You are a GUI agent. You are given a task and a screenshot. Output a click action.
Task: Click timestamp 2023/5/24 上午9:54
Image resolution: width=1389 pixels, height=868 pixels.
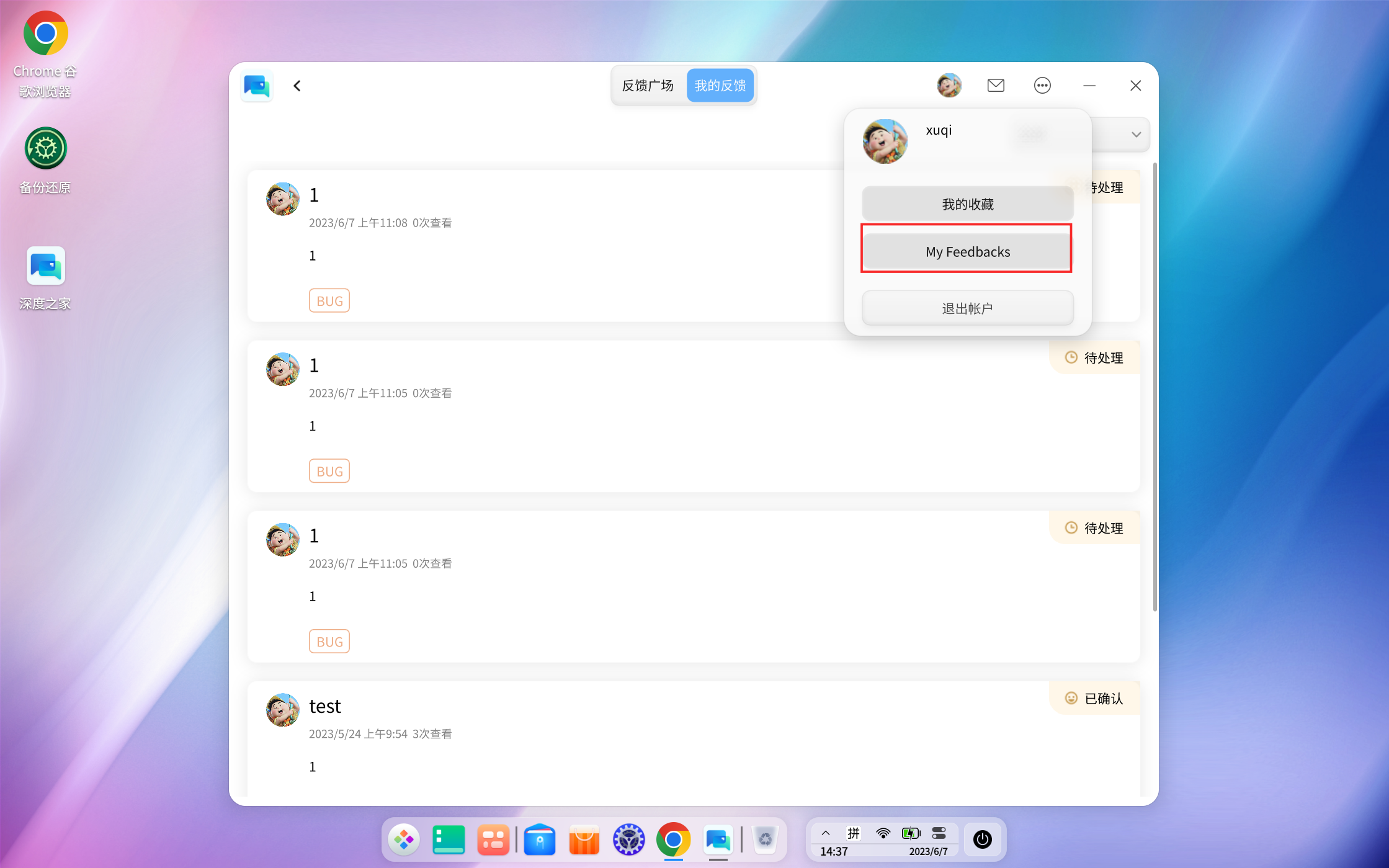[358, 734]
